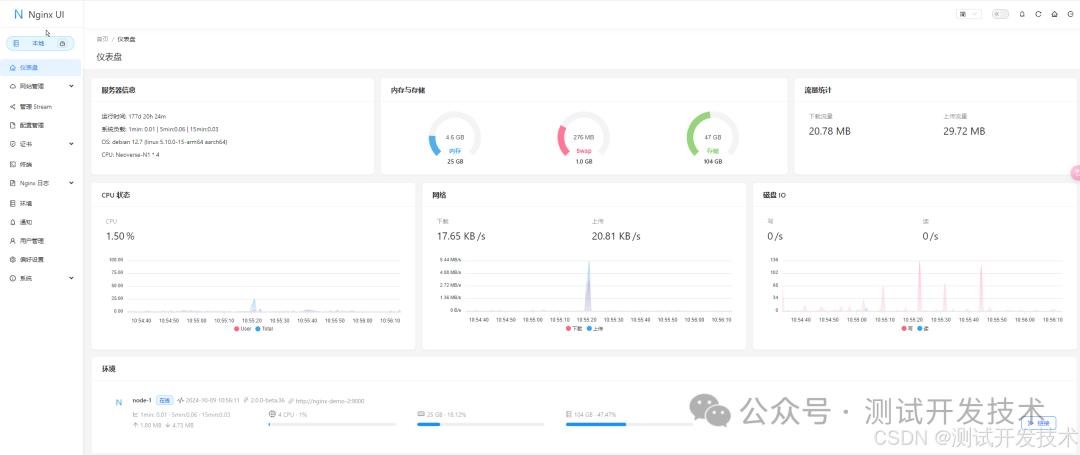This screenshot has height=455, width=1080.
Task: Expand the 系统 sidebar submenu
Action: [40, 279]
